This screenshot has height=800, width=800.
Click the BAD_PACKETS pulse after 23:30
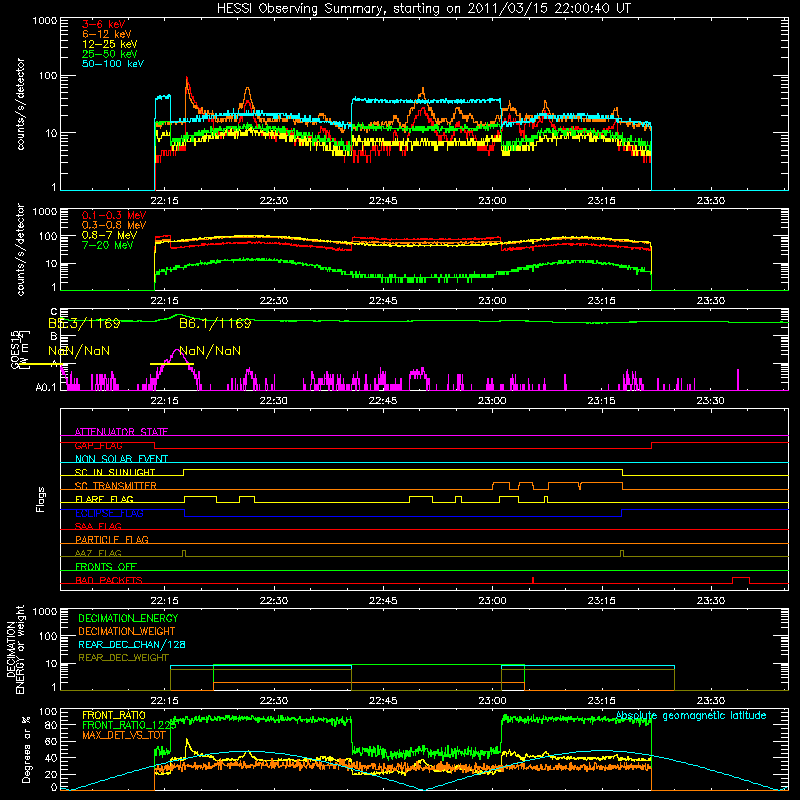(741, 580)
